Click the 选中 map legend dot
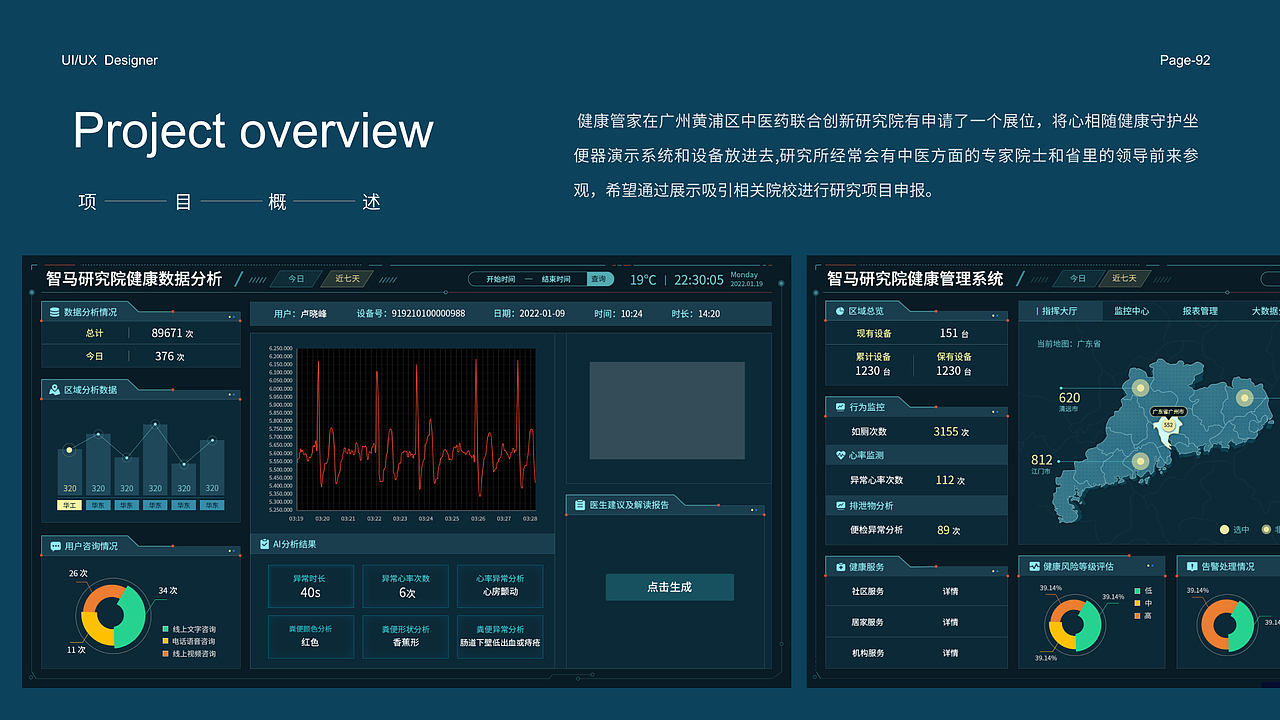This screenshot has width=1280, height=720. coord(1224,530)
